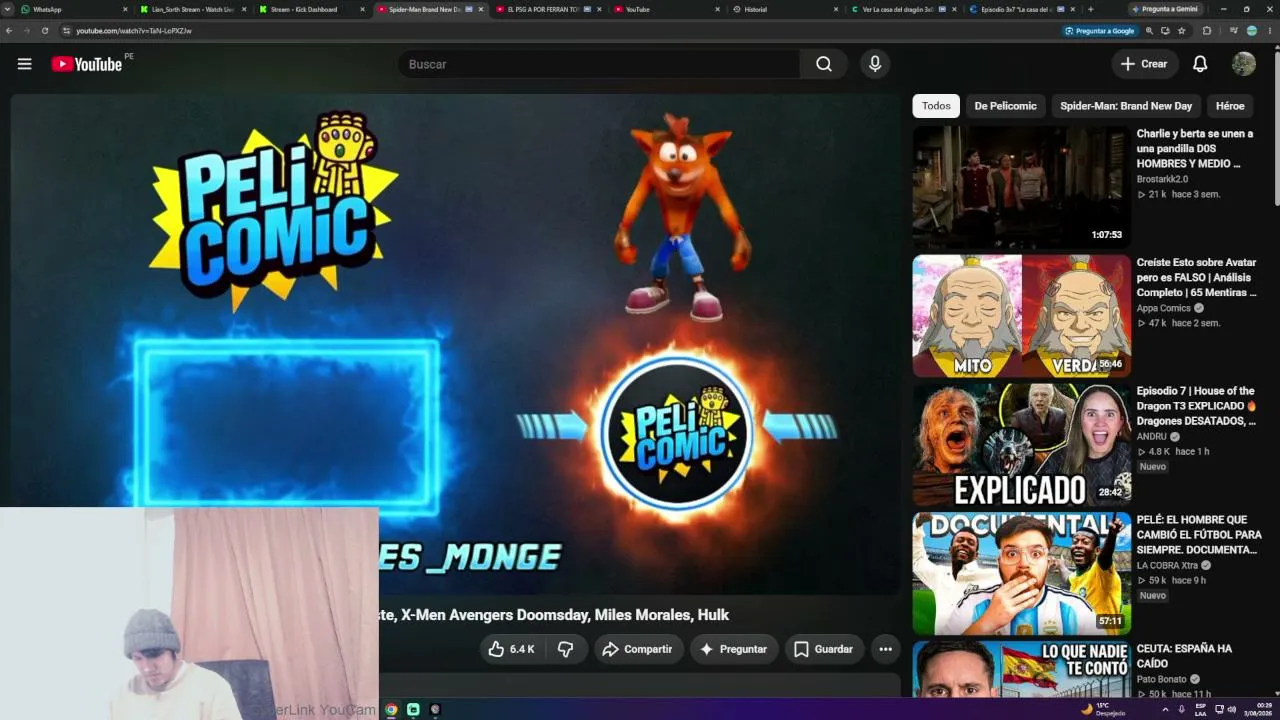The image size is (1280, 720).
Task: Visit the ANDRU channel
Action: click(1152, 437)
